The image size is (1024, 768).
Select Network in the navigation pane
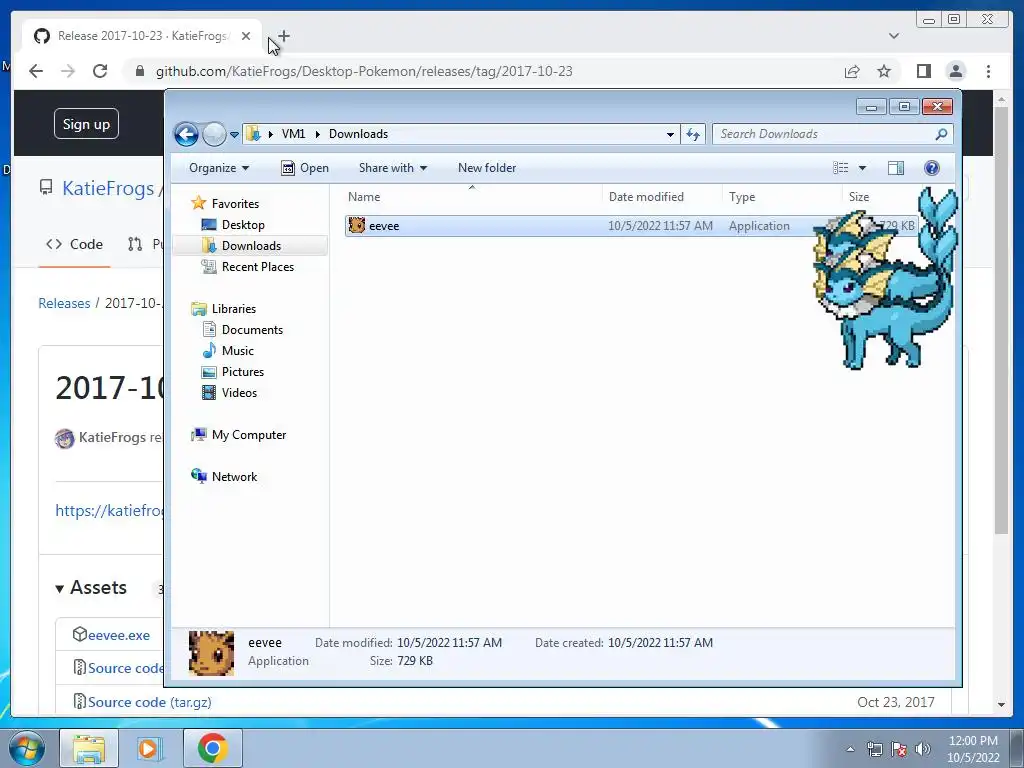234,477
